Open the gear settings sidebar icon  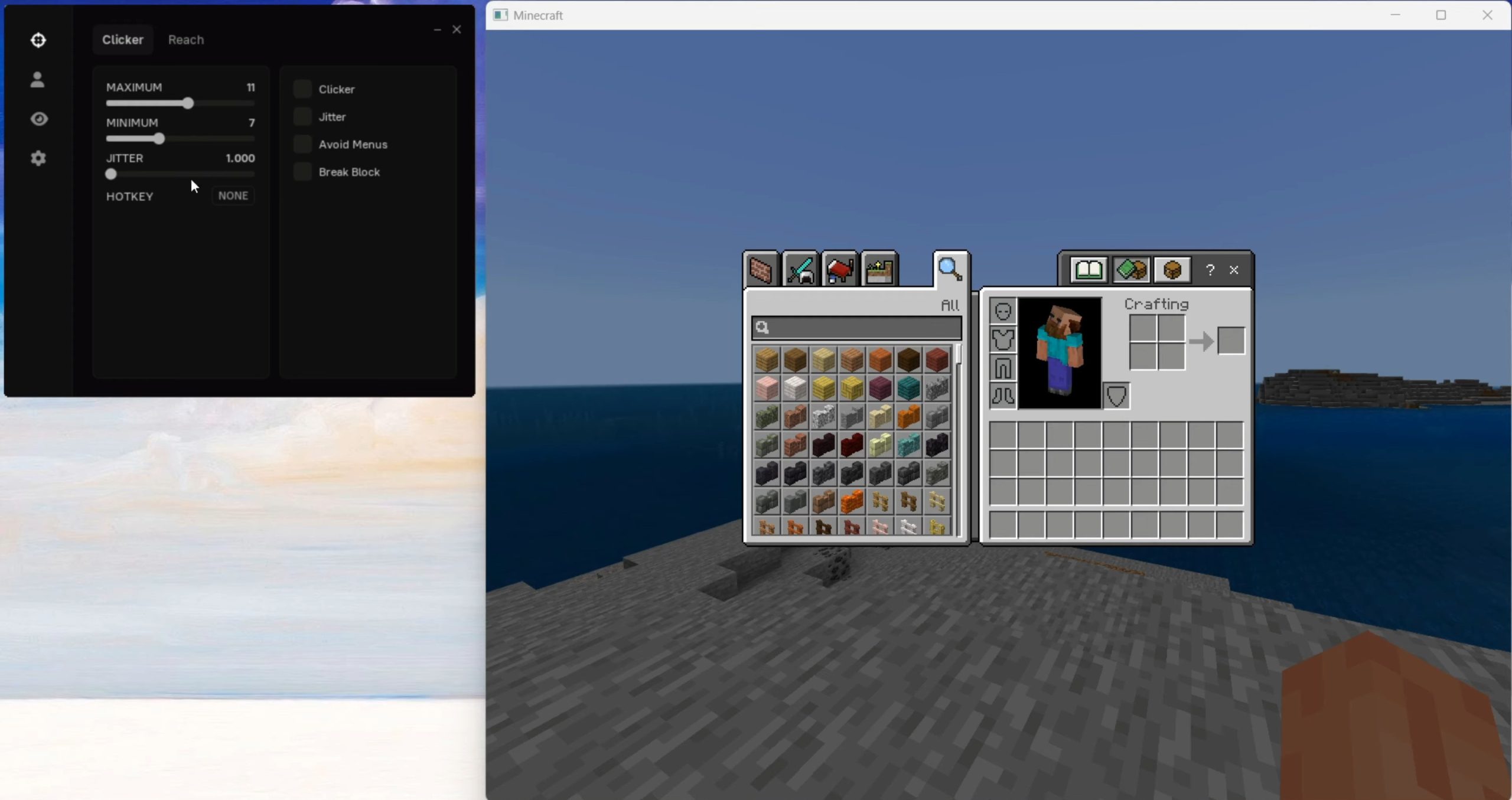point(38,158)
